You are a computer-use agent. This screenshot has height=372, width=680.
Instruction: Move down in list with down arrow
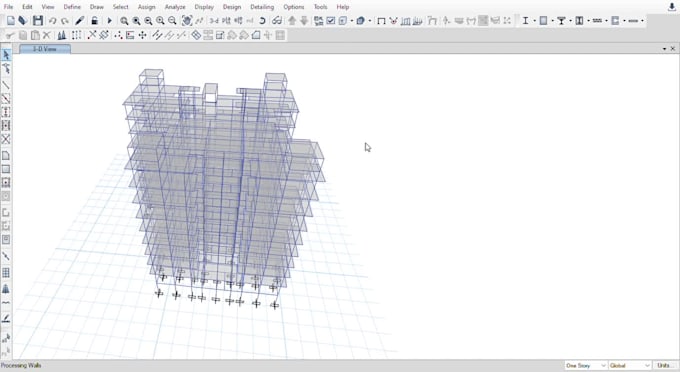(x=304, y=20)
